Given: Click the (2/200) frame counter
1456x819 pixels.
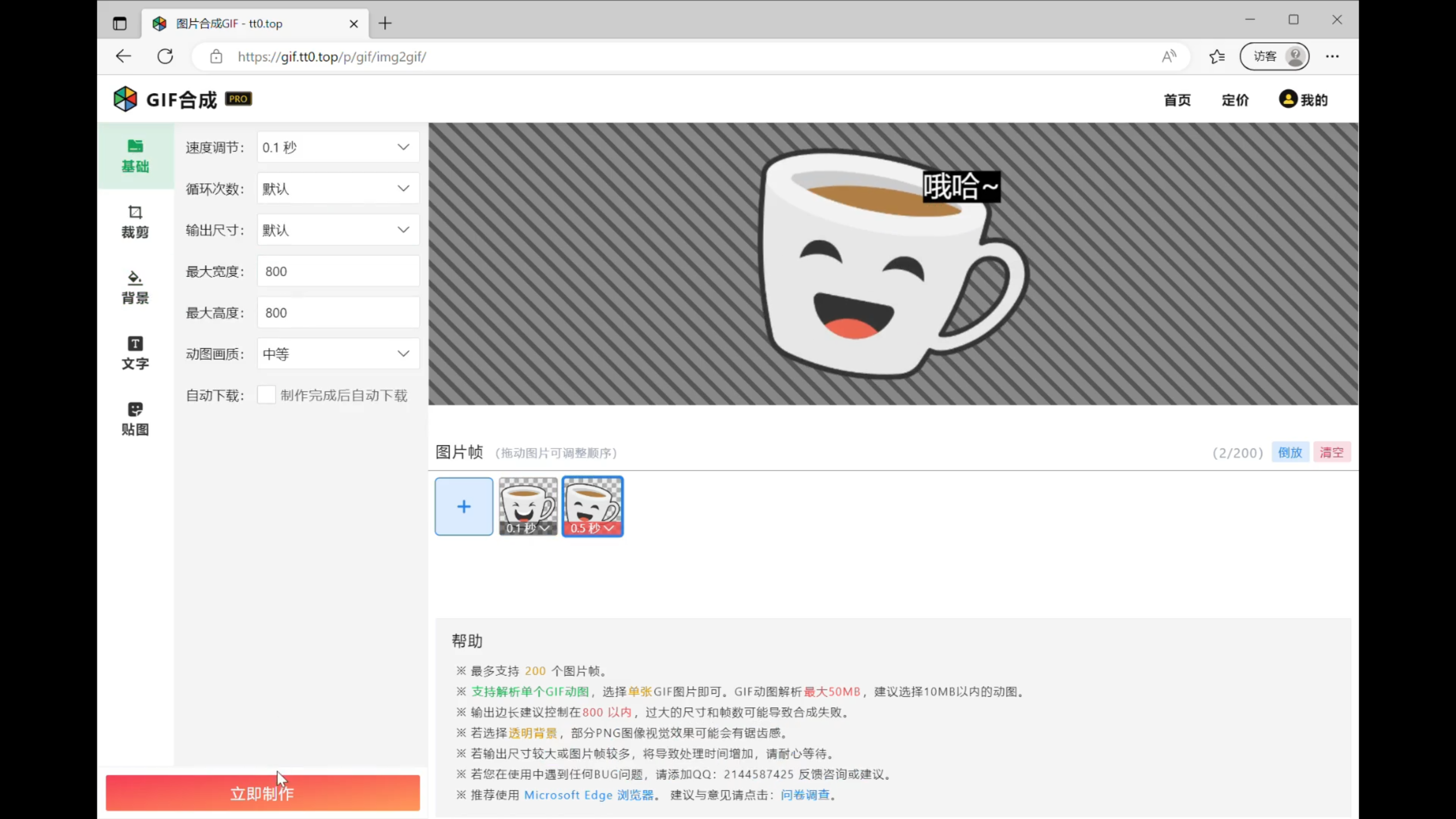Looking at the screenshot, I should click(1237, 453).
